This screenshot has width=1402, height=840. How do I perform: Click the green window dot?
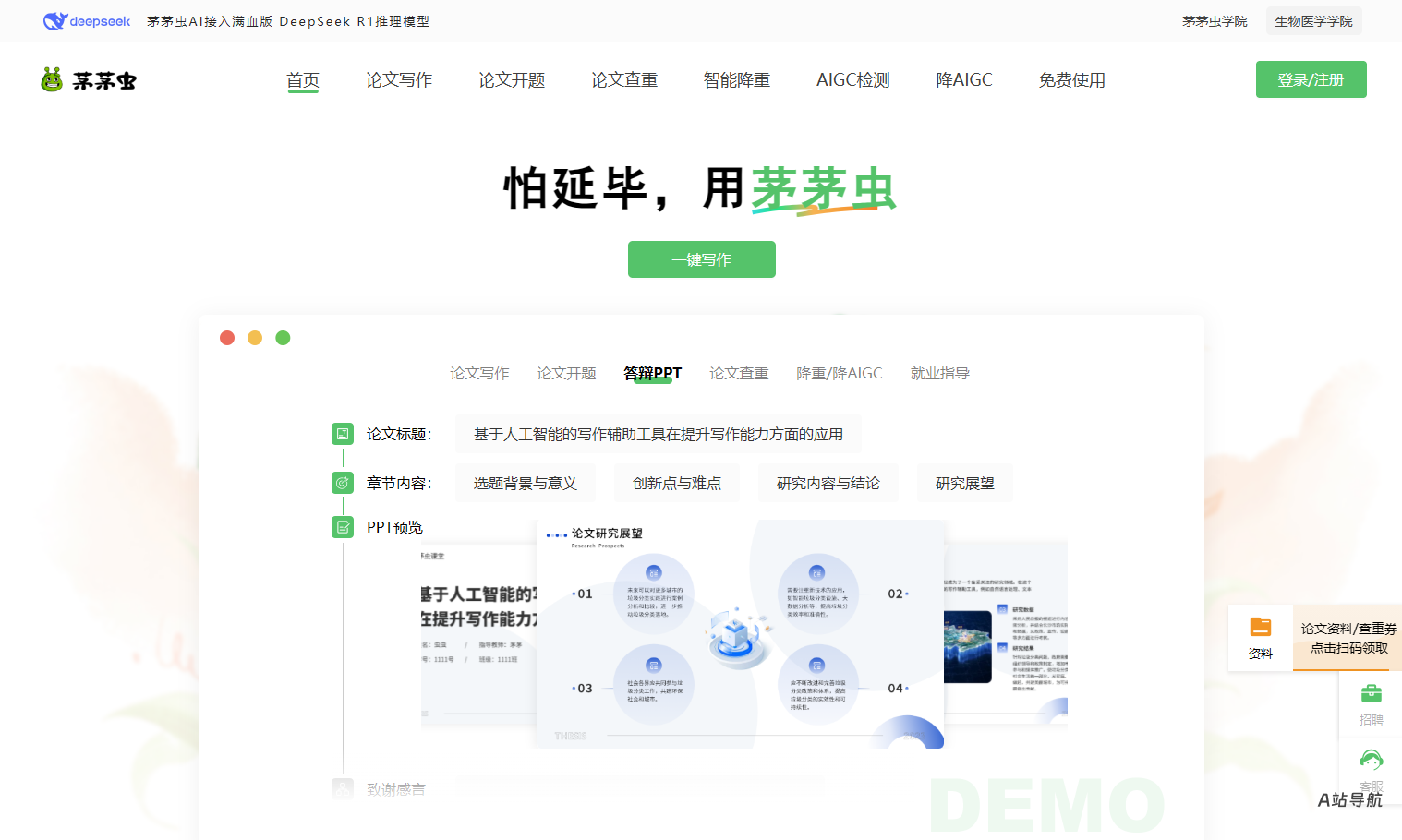pyautogui.click(x=283, y=338)
